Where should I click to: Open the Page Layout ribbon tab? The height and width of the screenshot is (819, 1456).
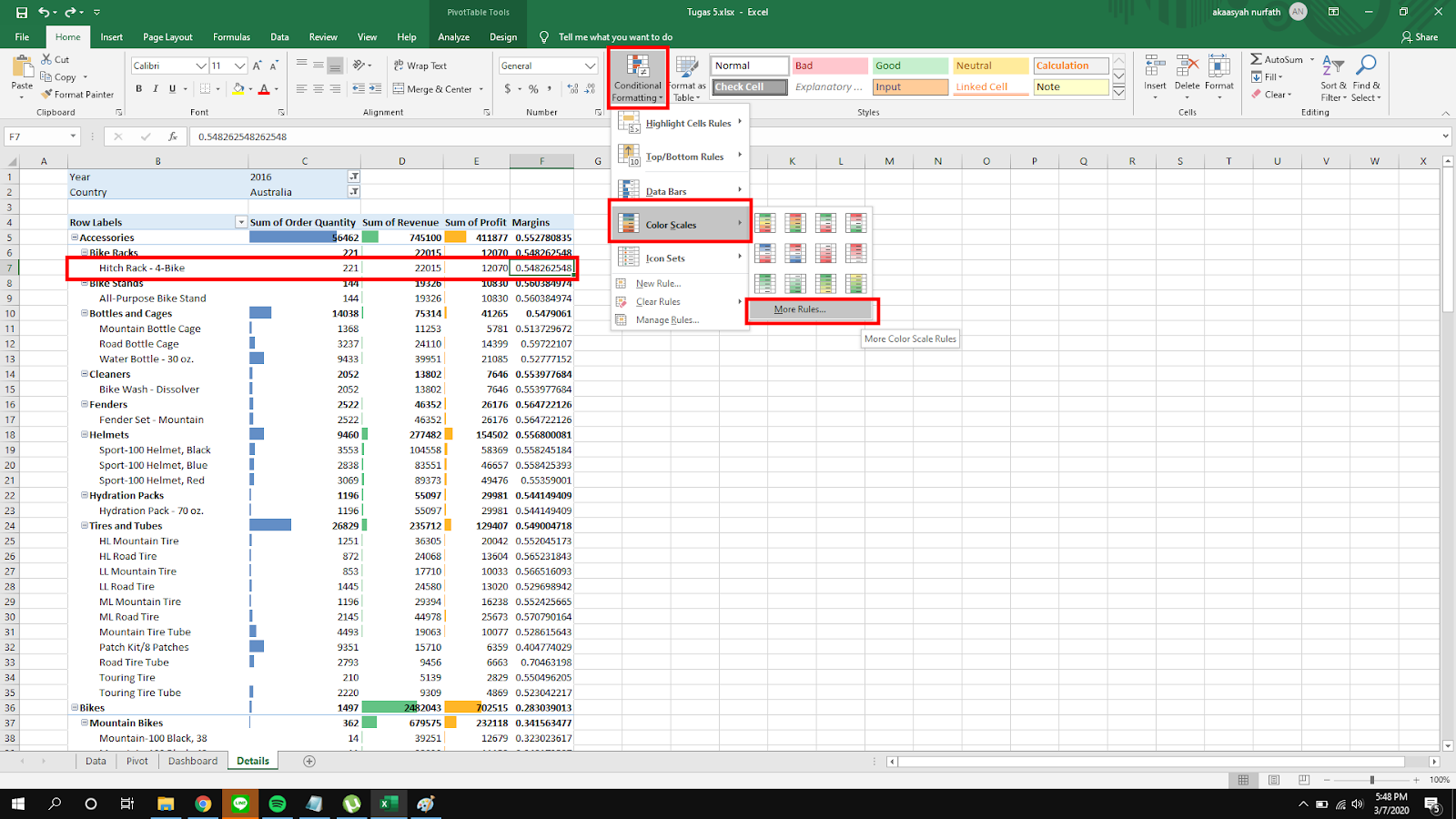tap(167, 37)
